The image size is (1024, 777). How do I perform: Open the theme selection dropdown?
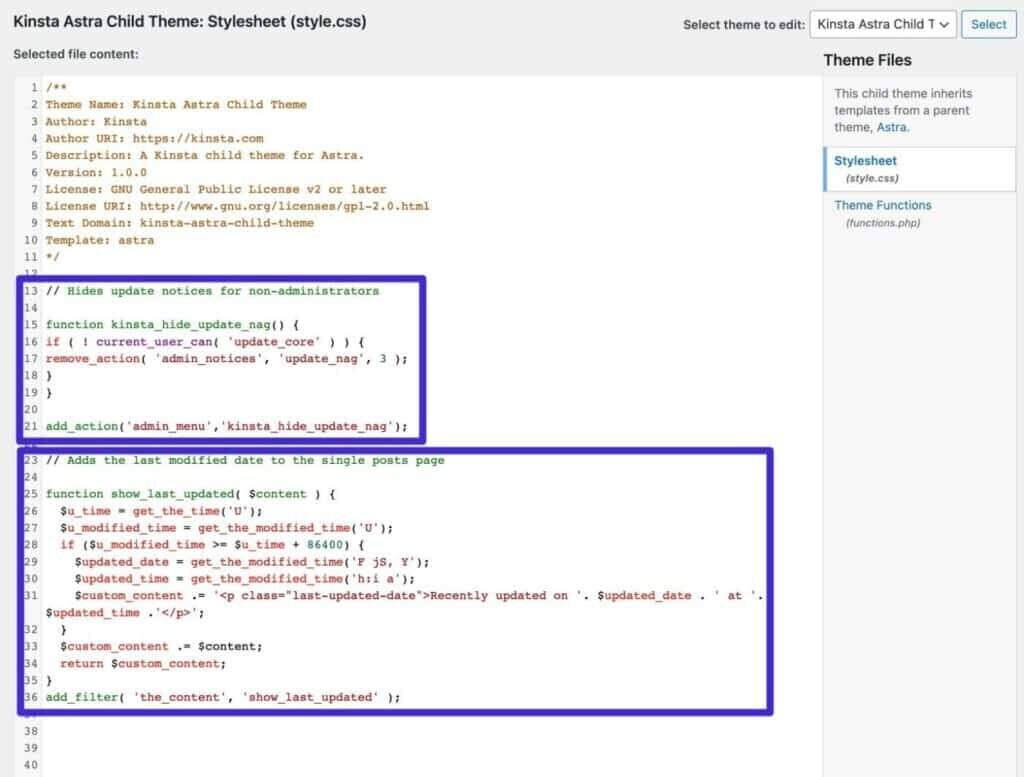pyautogui.click(x=883, y=25)
